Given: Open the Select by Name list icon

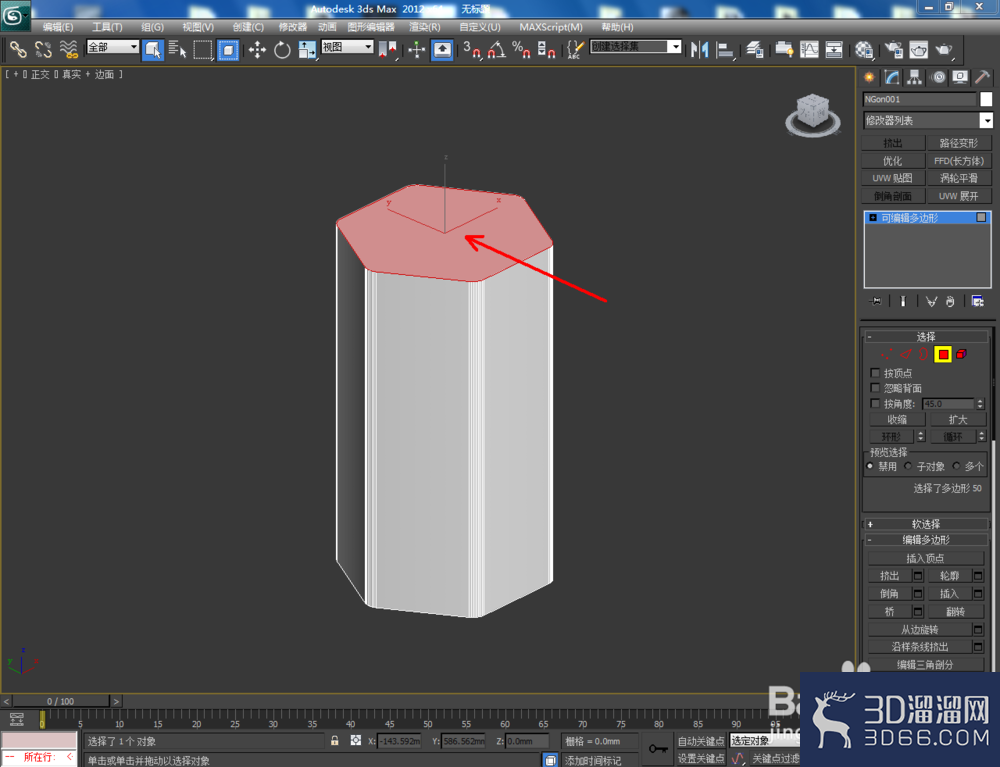Looking at the screenshot, I should tap(177, 49).
